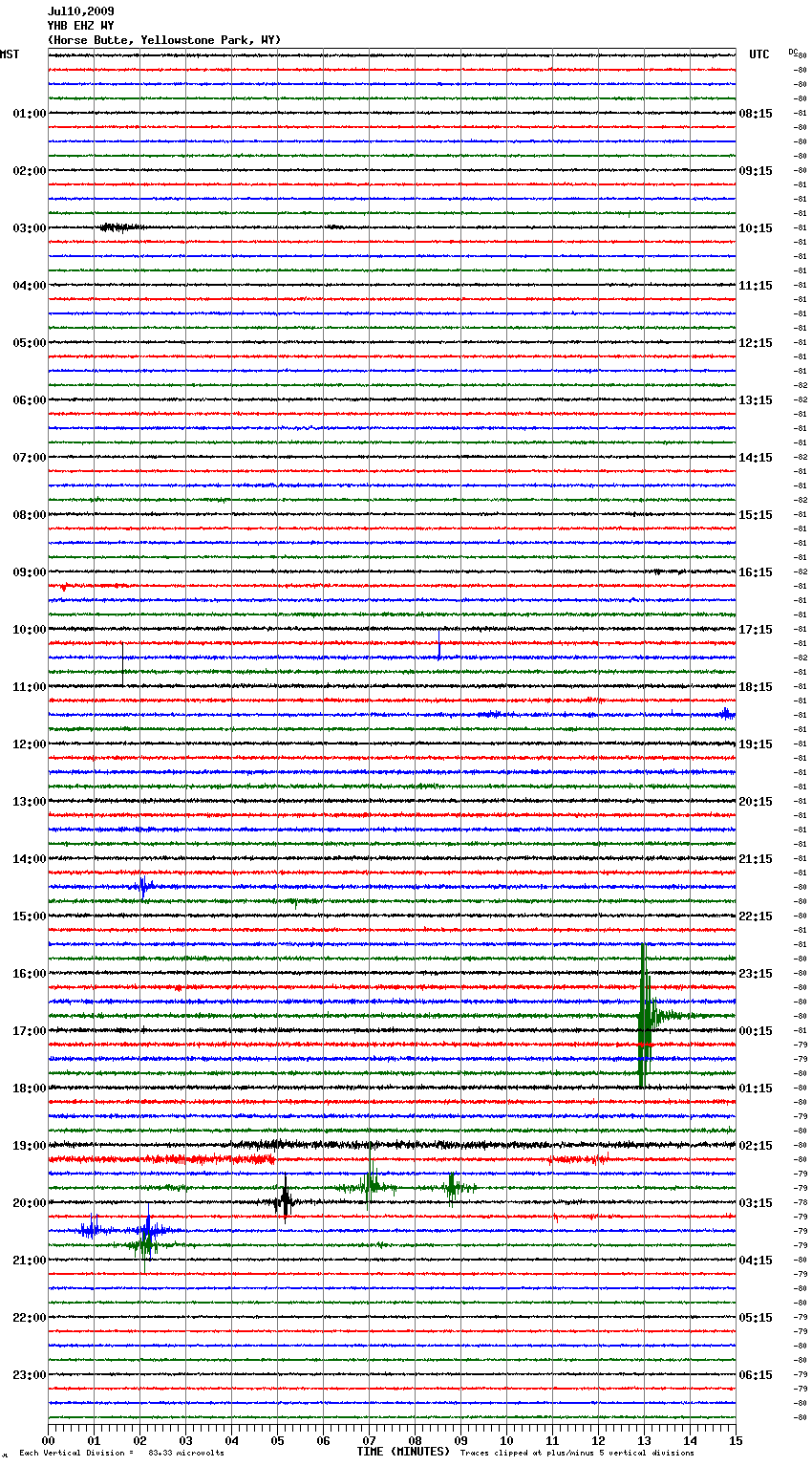
Task: Click the large green seismic event near minute 13
Action: 647,1016
